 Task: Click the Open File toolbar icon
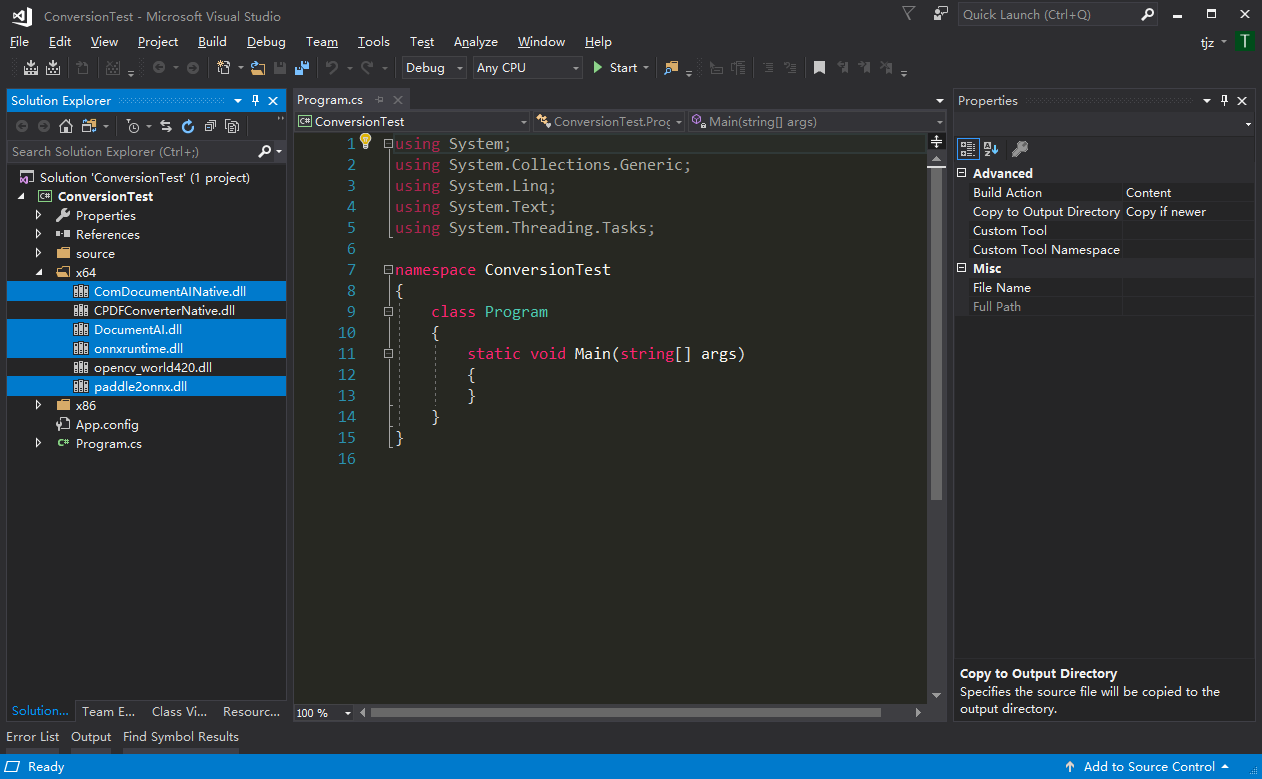(258, 68)
